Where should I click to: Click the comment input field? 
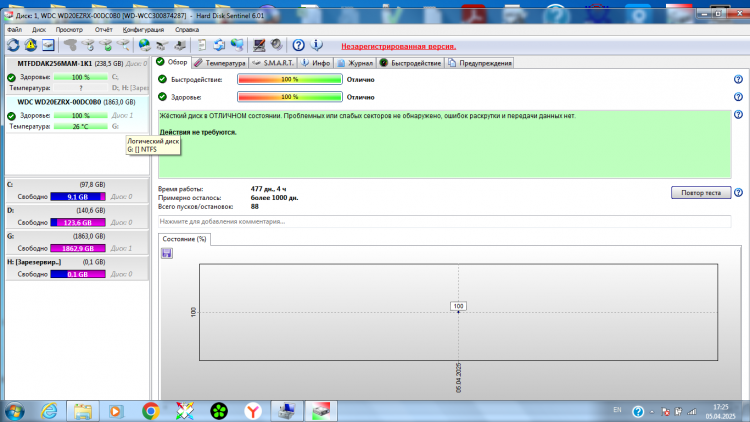pyautogui.click(x=444, y=222)
